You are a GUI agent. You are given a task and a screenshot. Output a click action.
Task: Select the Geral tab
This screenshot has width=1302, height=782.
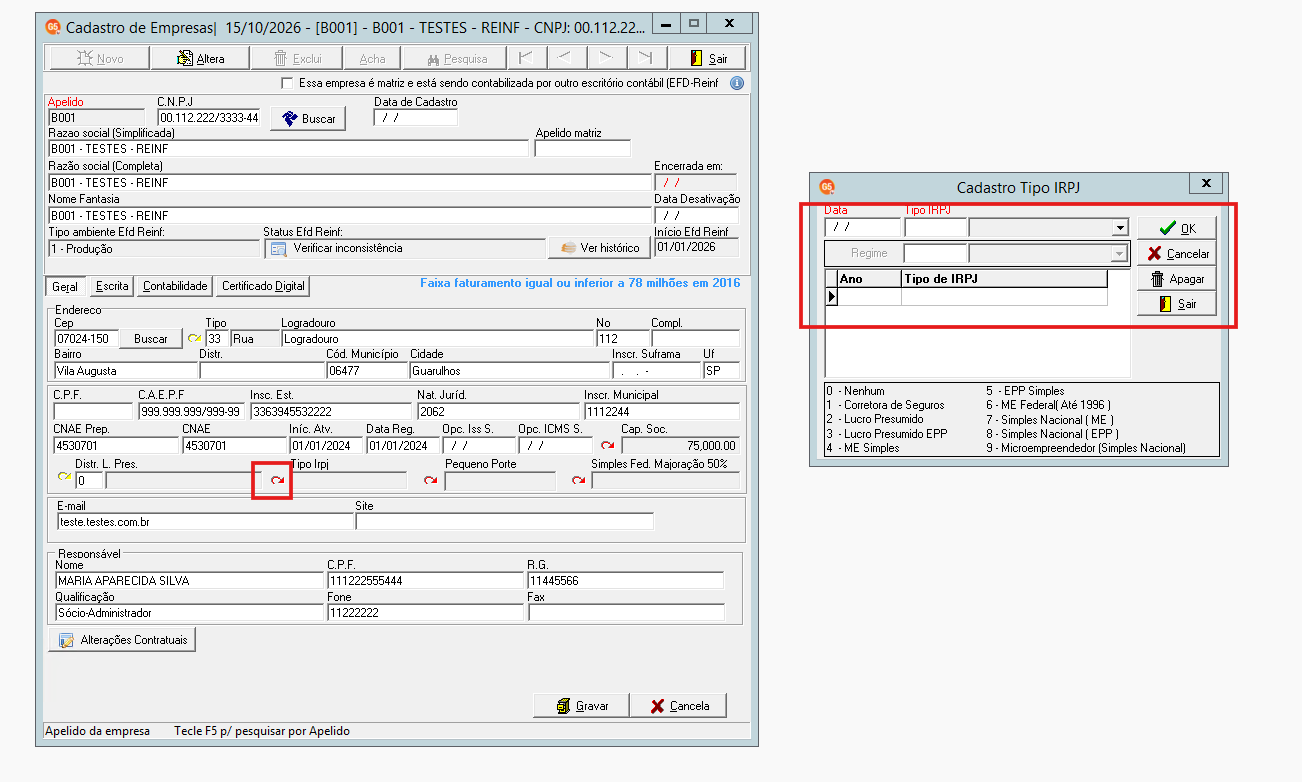65,287
